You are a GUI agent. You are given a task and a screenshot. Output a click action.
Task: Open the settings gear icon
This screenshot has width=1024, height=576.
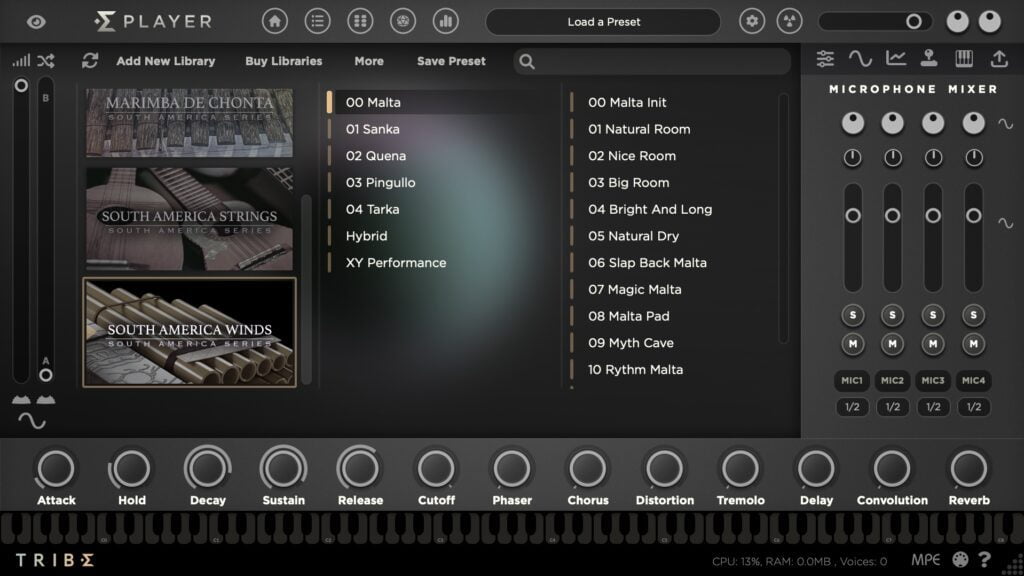(752, 21)
